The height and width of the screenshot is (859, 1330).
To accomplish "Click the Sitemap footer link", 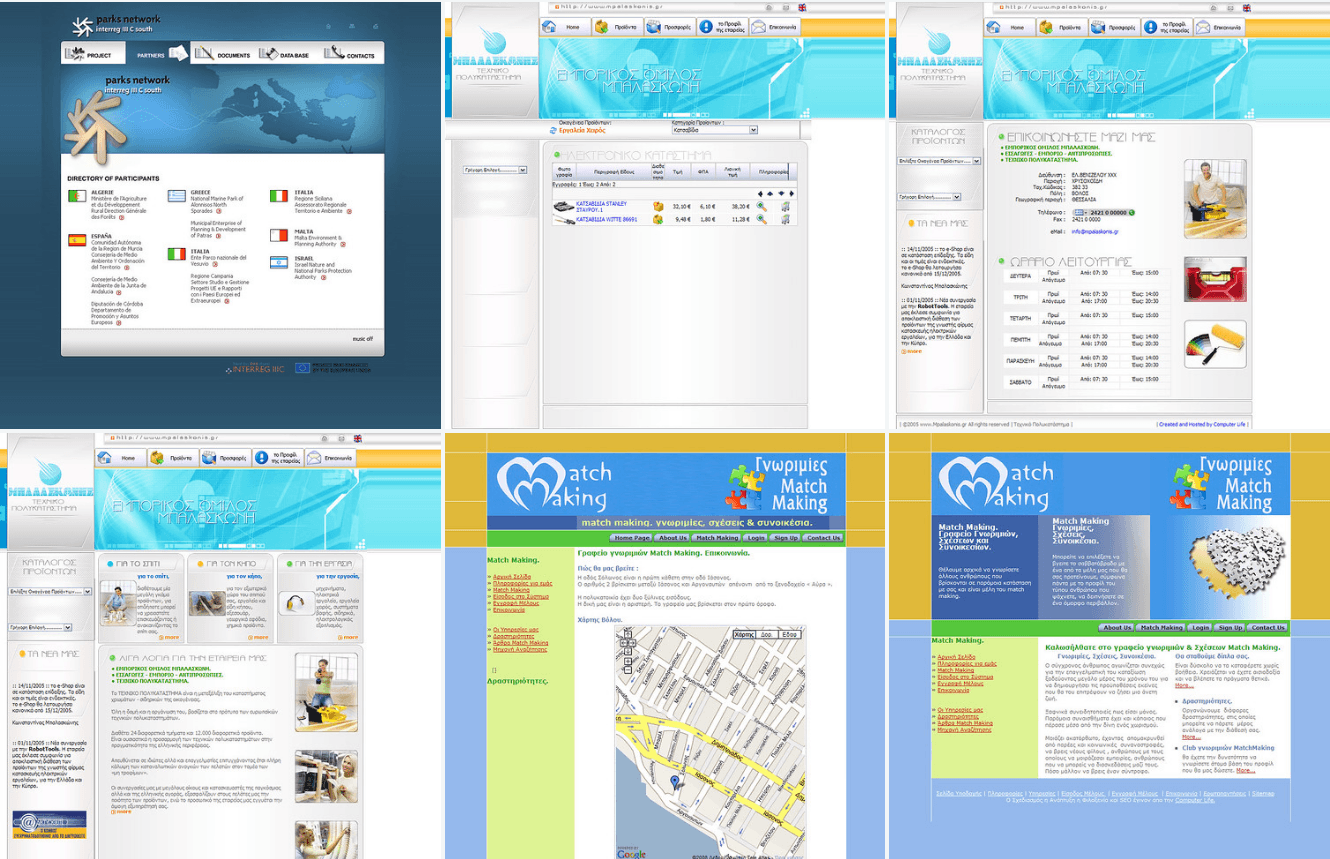I will [x=1263, y=793].
